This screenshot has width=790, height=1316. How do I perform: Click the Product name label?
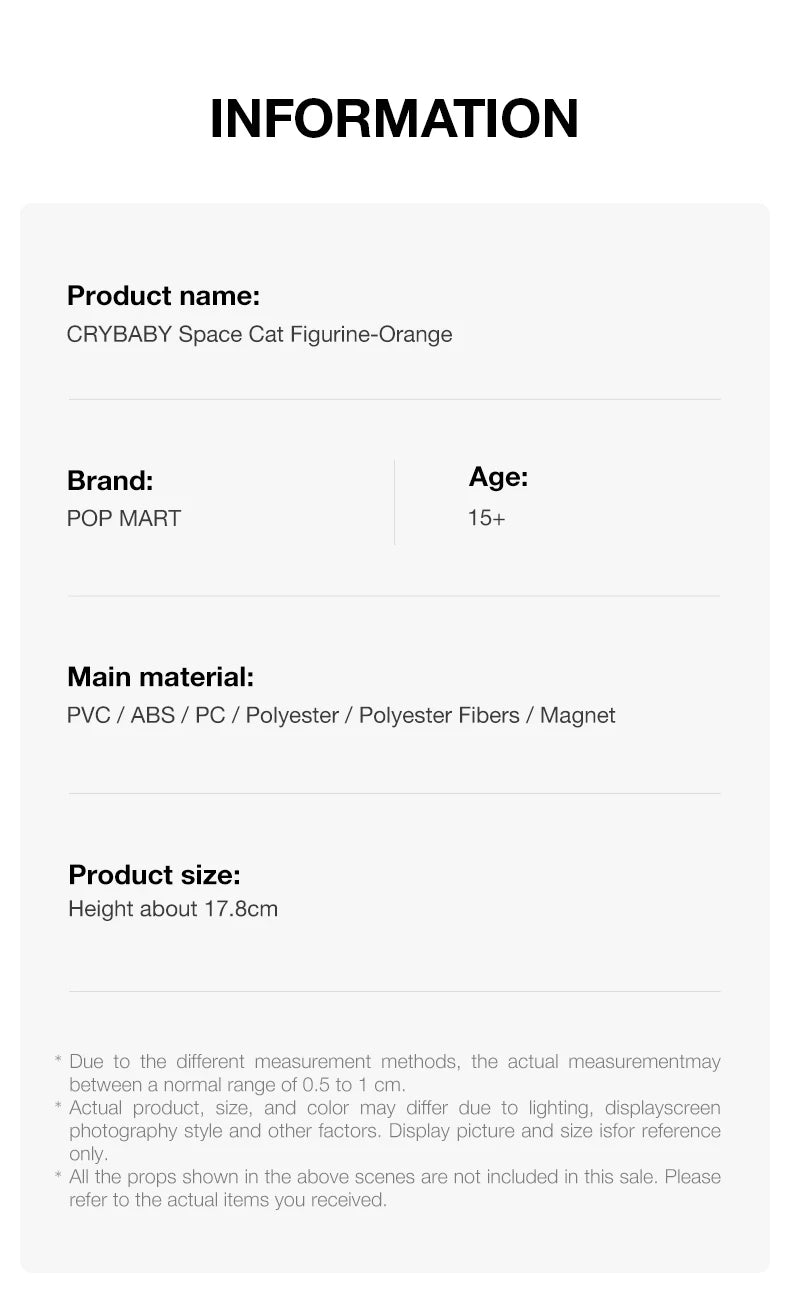tap(163, 296)
